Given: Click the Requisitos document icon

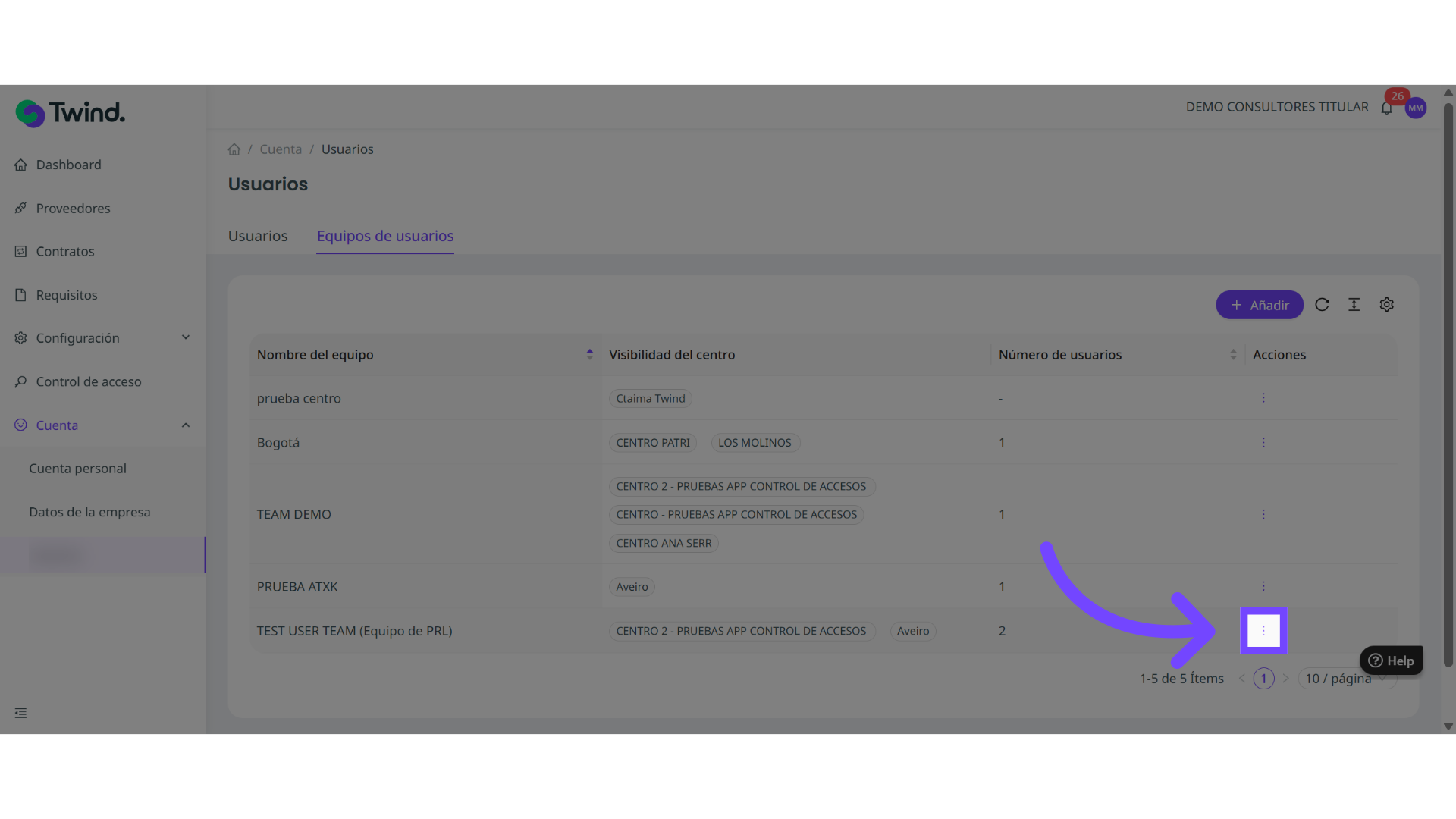Looking at the screenshot, I should [20, 295].
